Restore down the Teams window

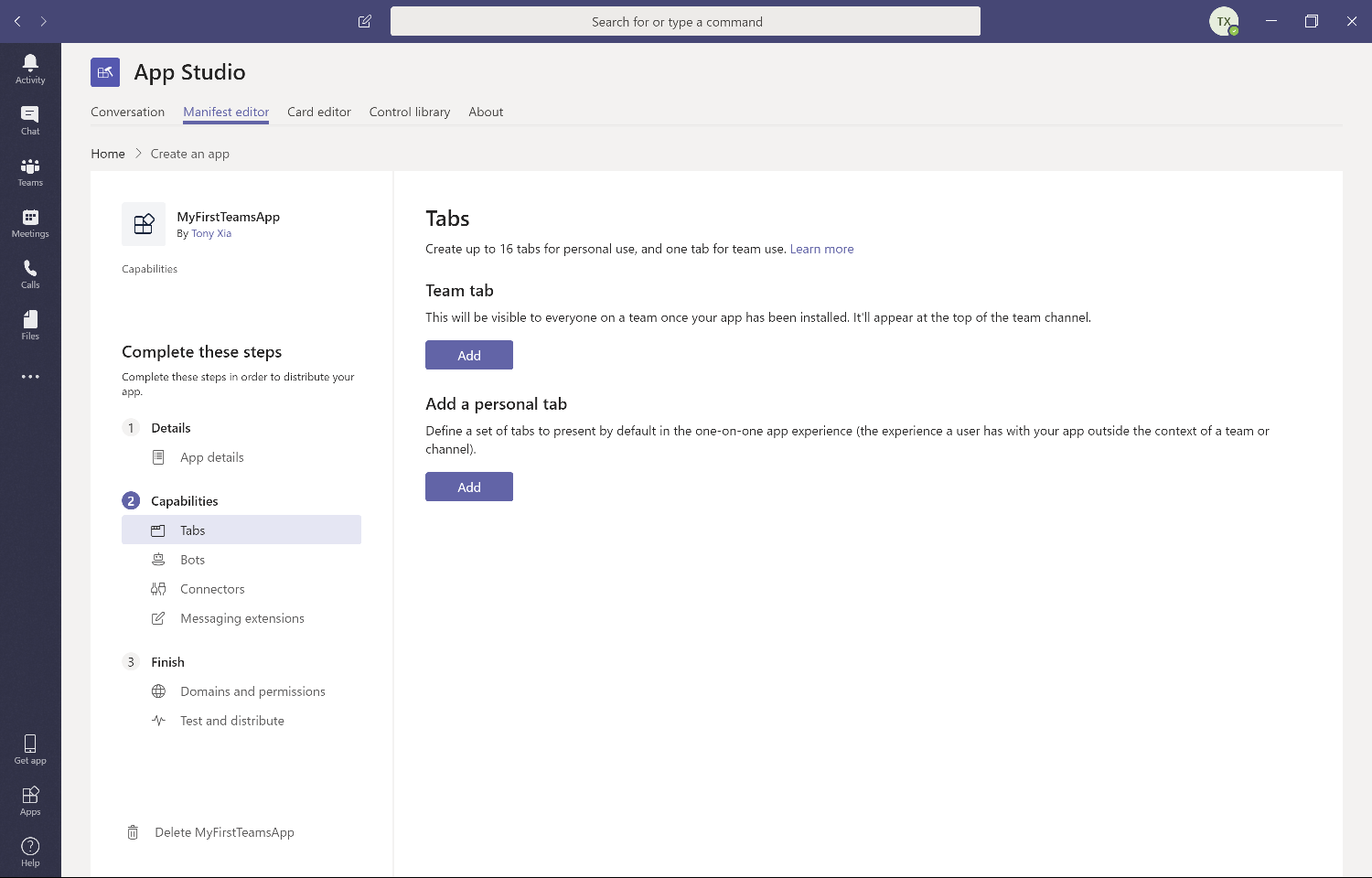[1311, 21]
